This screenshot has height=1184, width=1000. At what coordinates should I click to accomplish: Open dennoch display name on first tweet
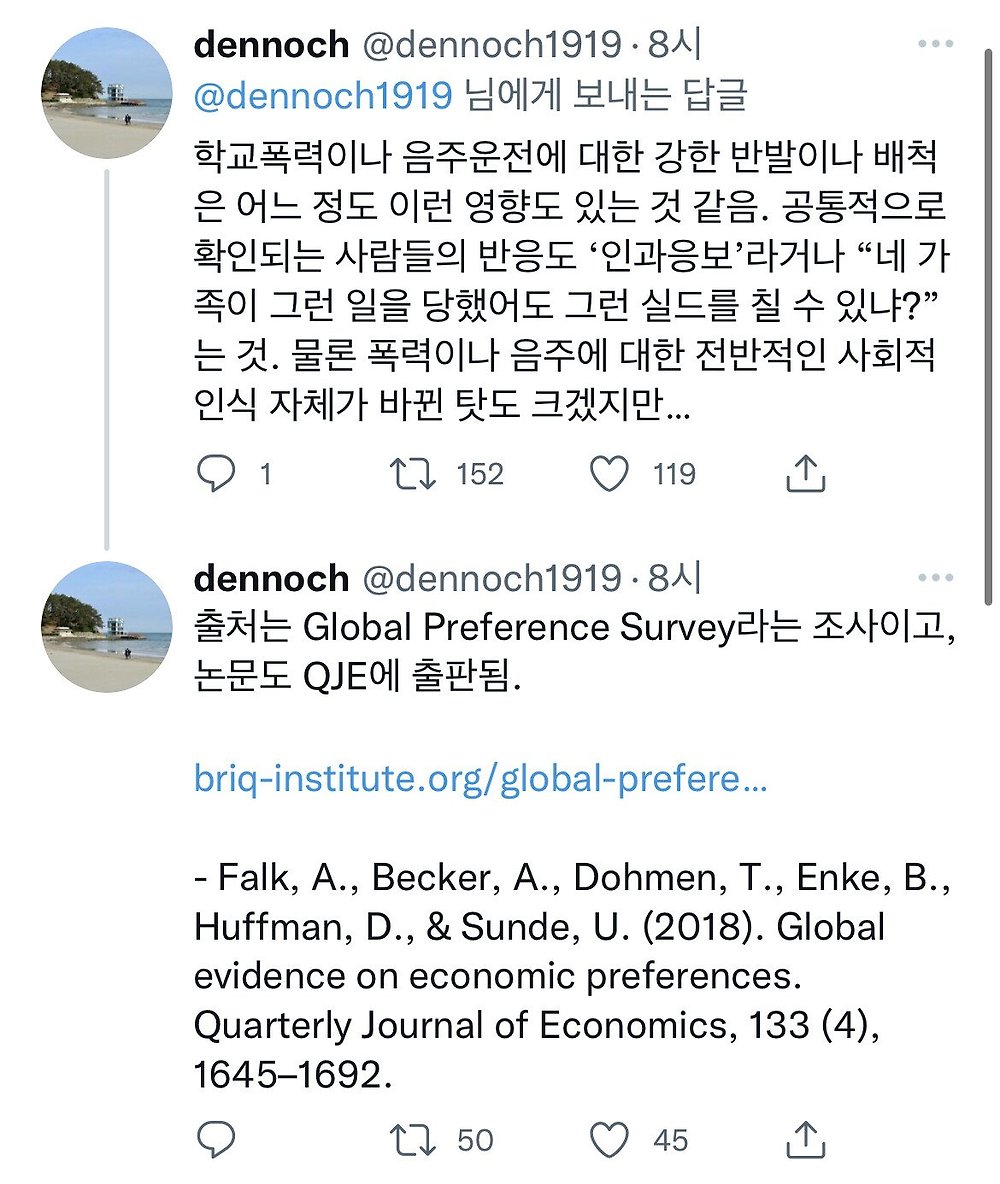point(271,44)
